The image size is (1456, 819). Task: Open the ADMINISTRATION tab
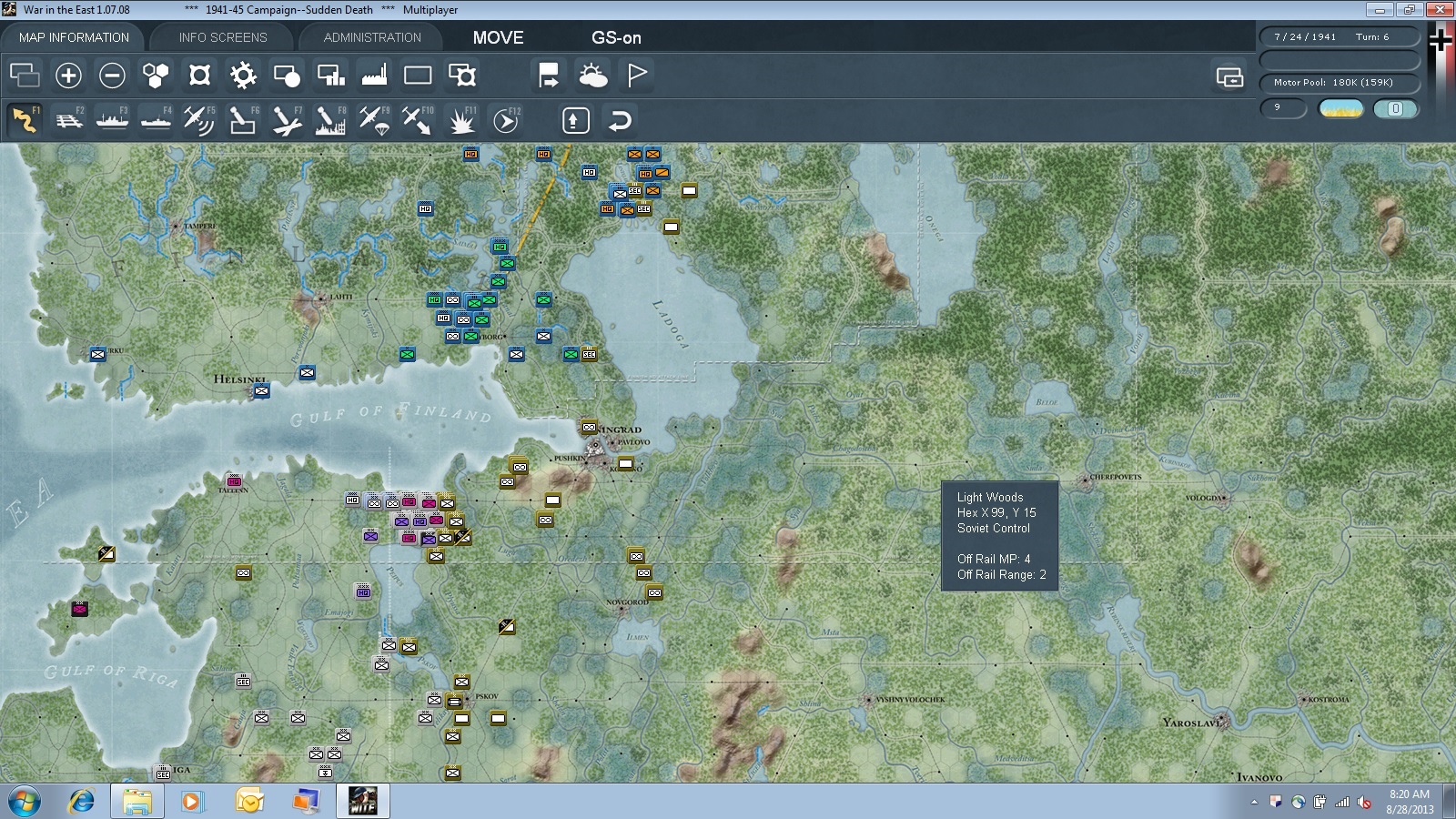372,37
